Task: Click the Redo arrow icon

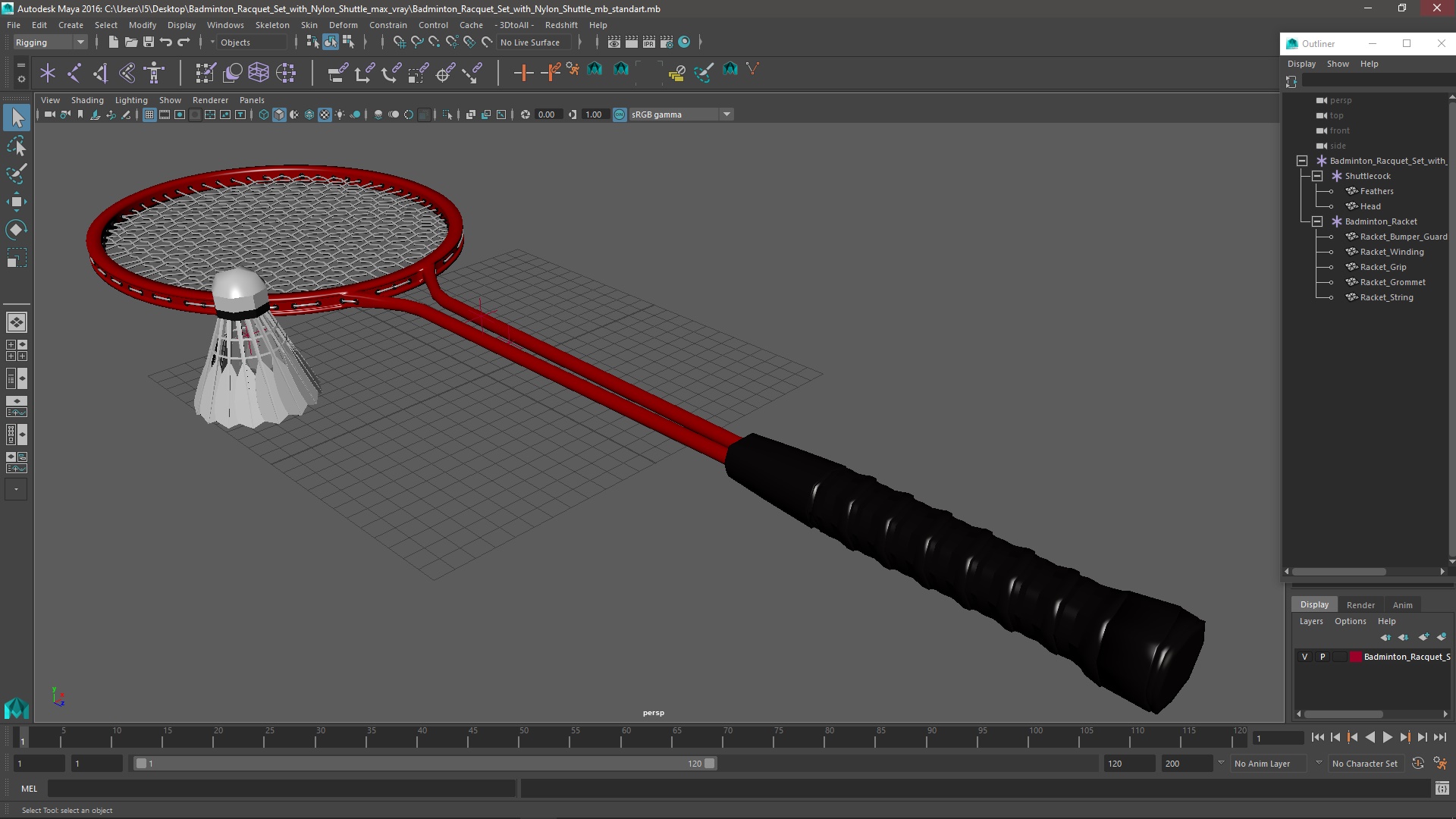Action: [x=184, y=42]
